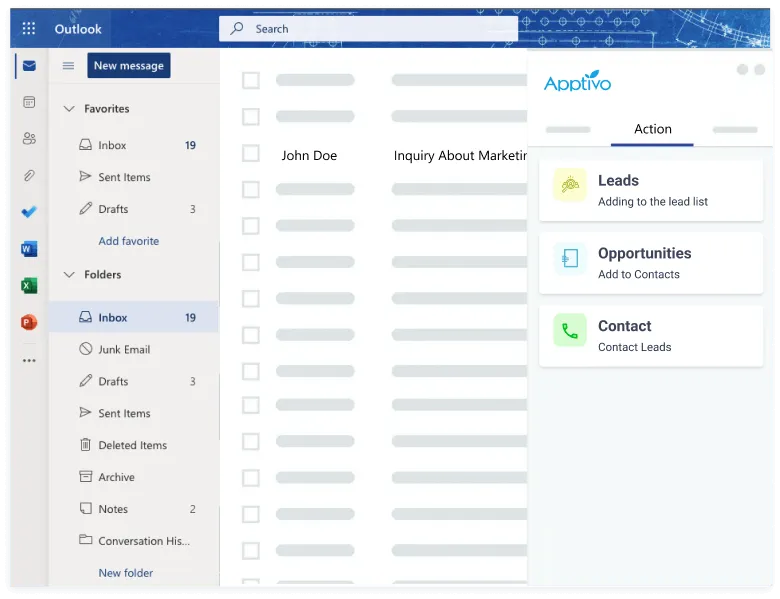Image resolution: width=780 pixels, height=599 pixels.
Task: Launch PowerPoint from the left rail
Action: click(x=29, y=322)
